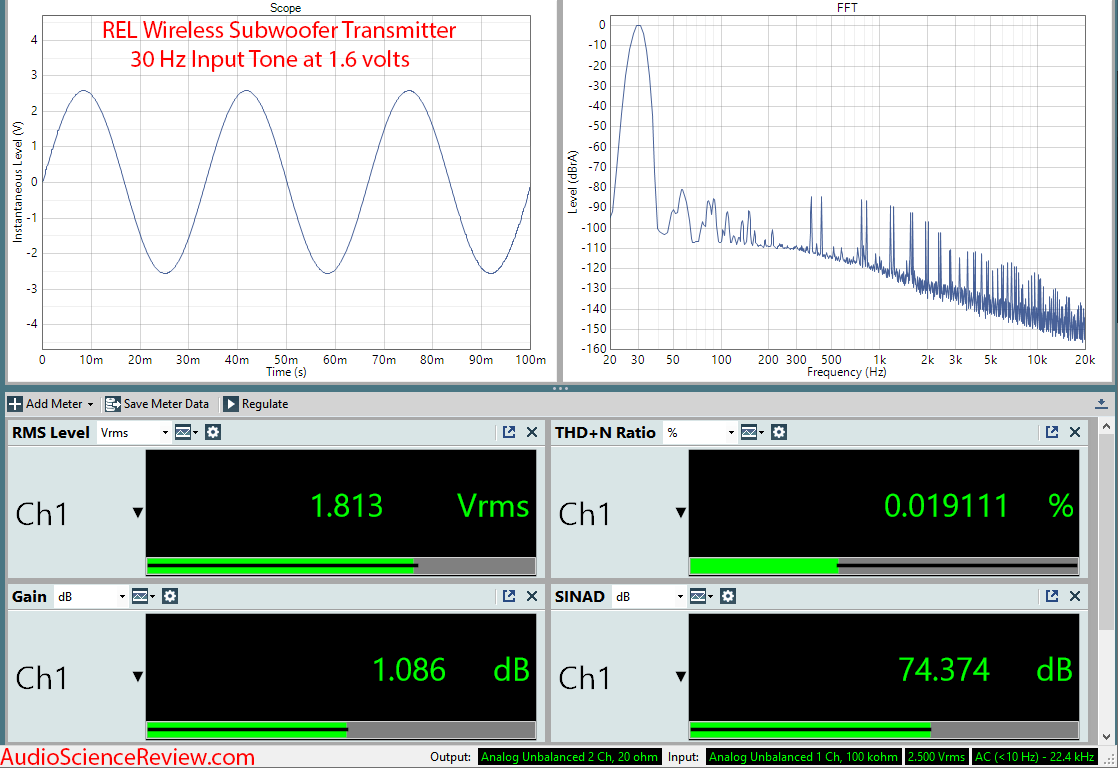Click the 1.086 dB gain reading

[451, 670]
